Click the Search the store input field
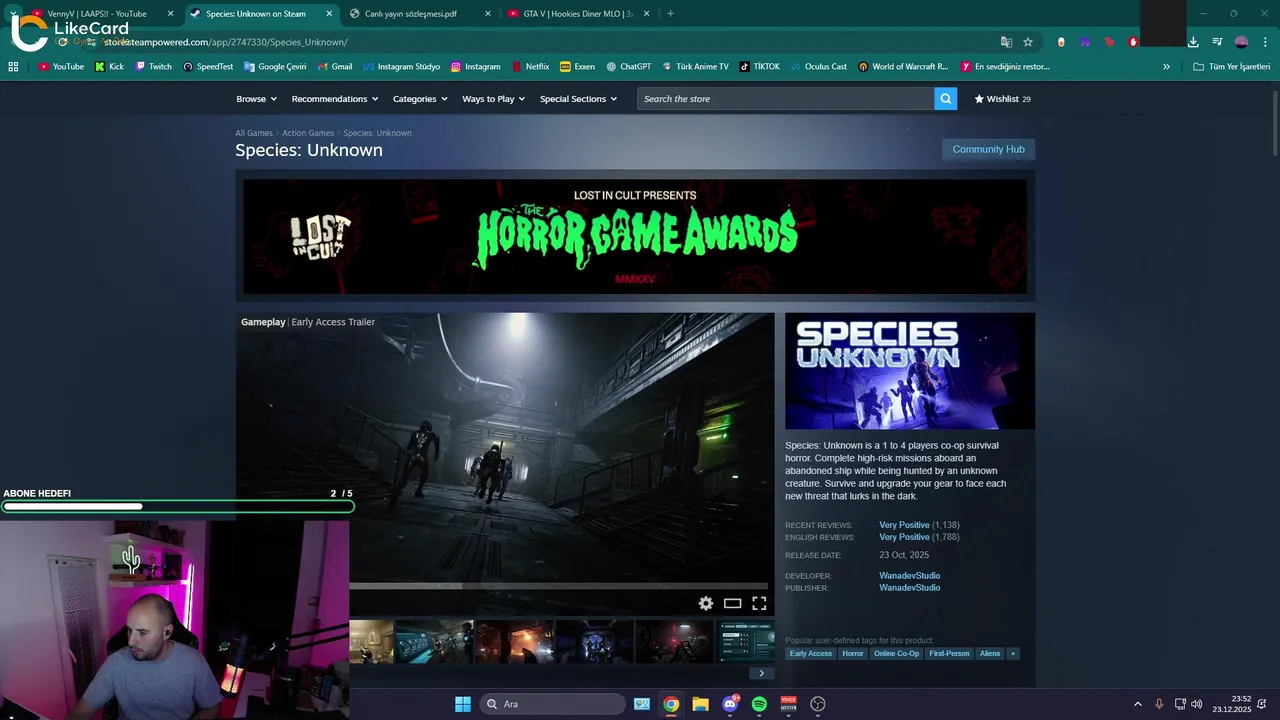 tap(786, 99)
